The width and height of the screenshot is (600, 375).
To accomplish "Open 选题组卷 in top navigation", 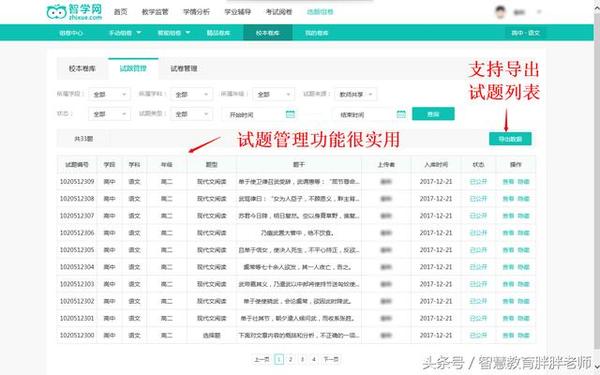I will pyautogui.click(x=320, y=12).
